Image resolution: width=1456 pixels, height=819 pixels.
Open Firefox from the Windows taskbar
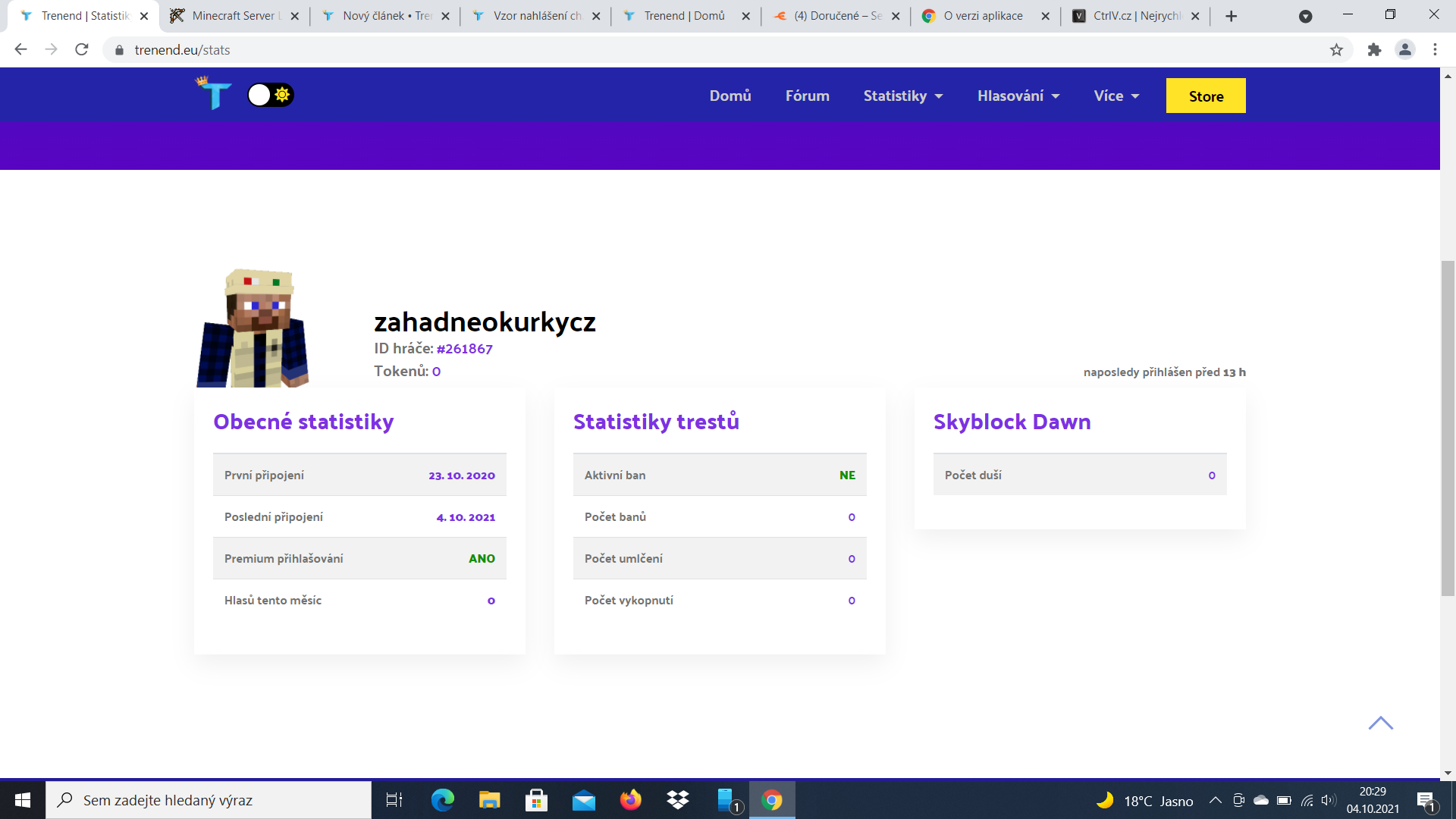[x=630, y=800]
